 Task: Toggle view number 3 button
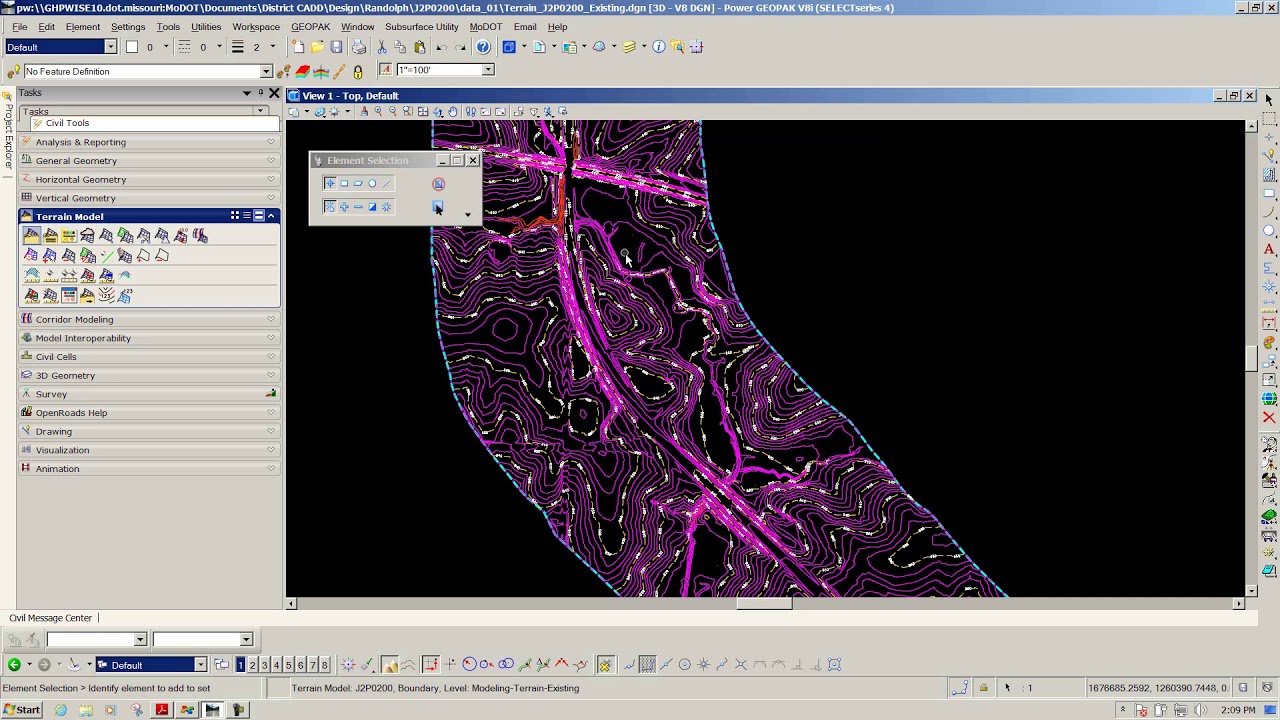tap(264, 665)
